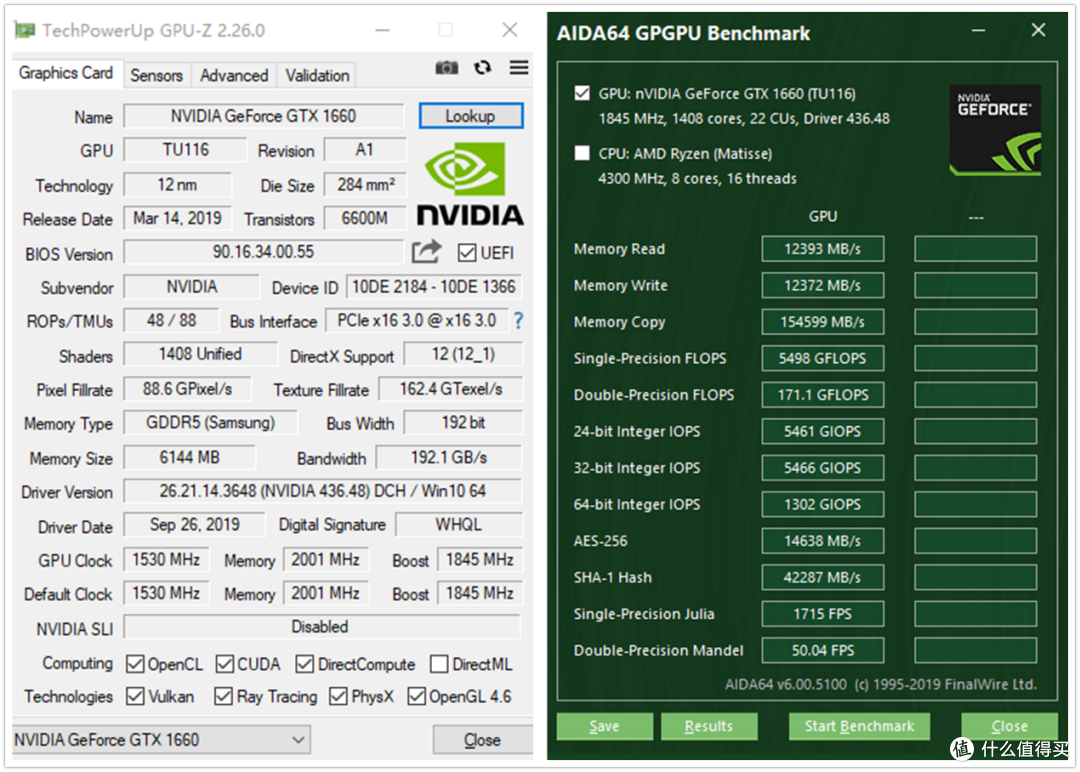Uncheck the GPU GeForce GTX 1660 benchmark checkbox
The height and width of the screenshot is (772, 1080).
tap(582, 93)
